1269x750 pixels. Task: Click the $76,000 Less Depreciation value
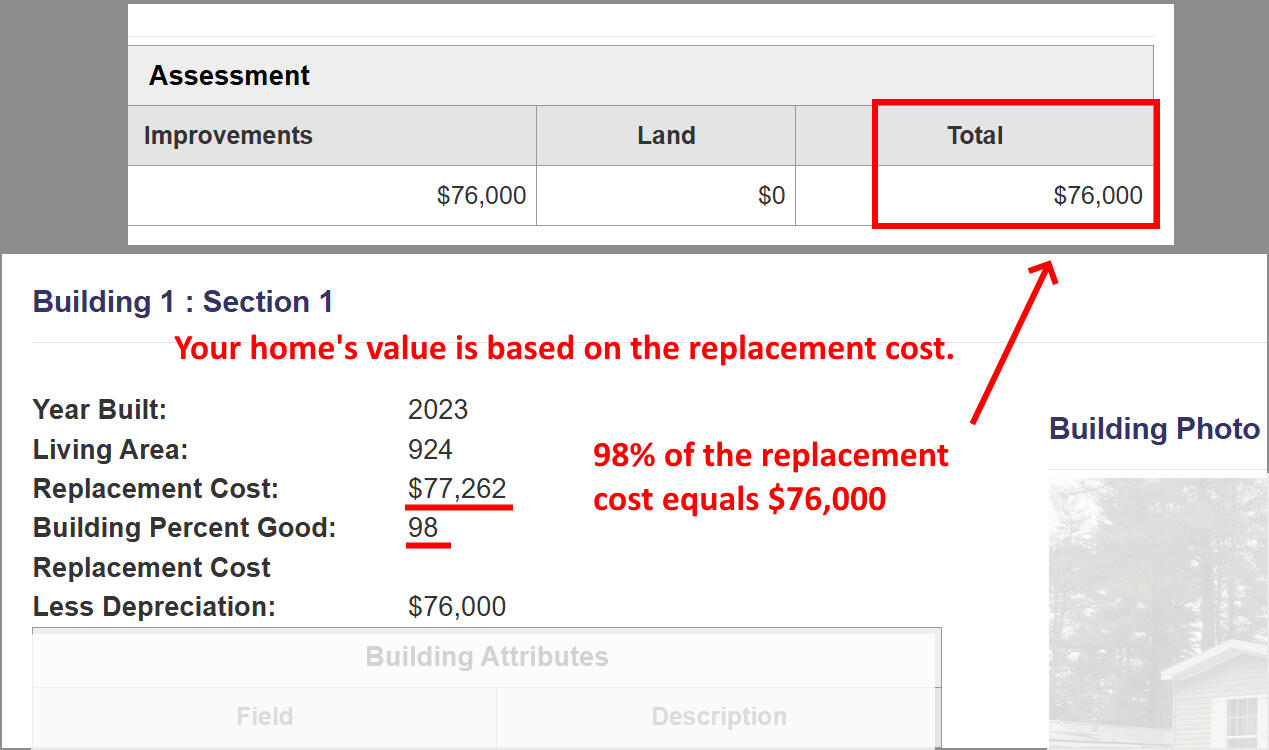pyautogui.click(x=457, y=607)
